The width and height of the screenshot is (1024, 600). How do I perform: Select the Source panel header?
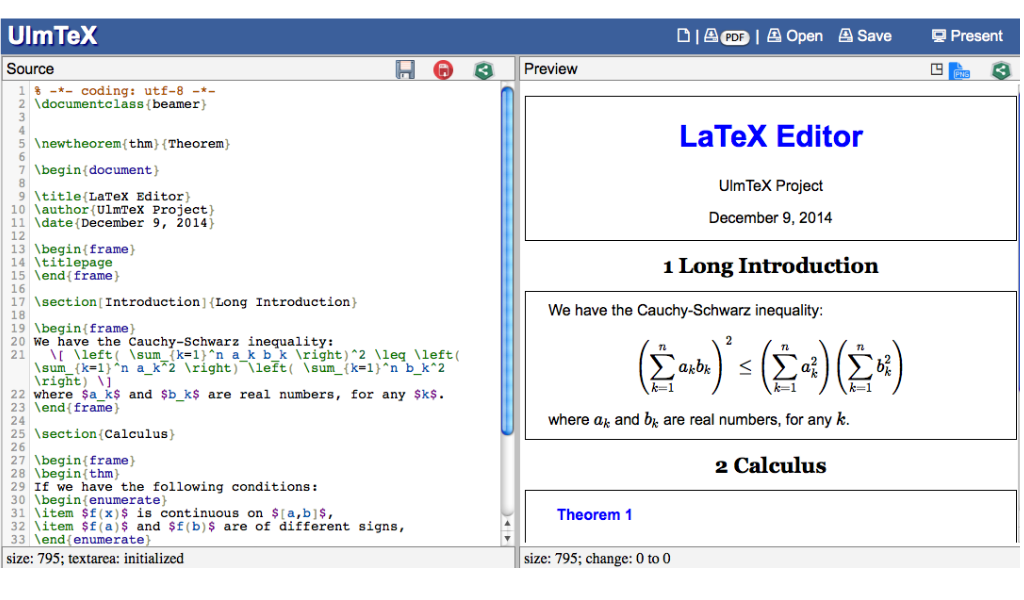tap(30, 68)
